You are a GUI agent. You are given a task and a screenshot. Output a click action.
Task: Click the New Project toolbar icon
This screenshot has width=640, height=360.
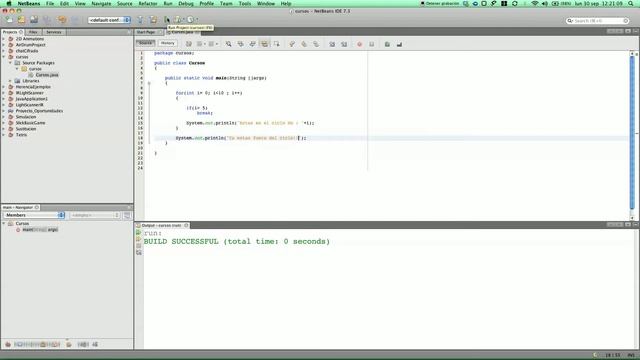point(21,20)
